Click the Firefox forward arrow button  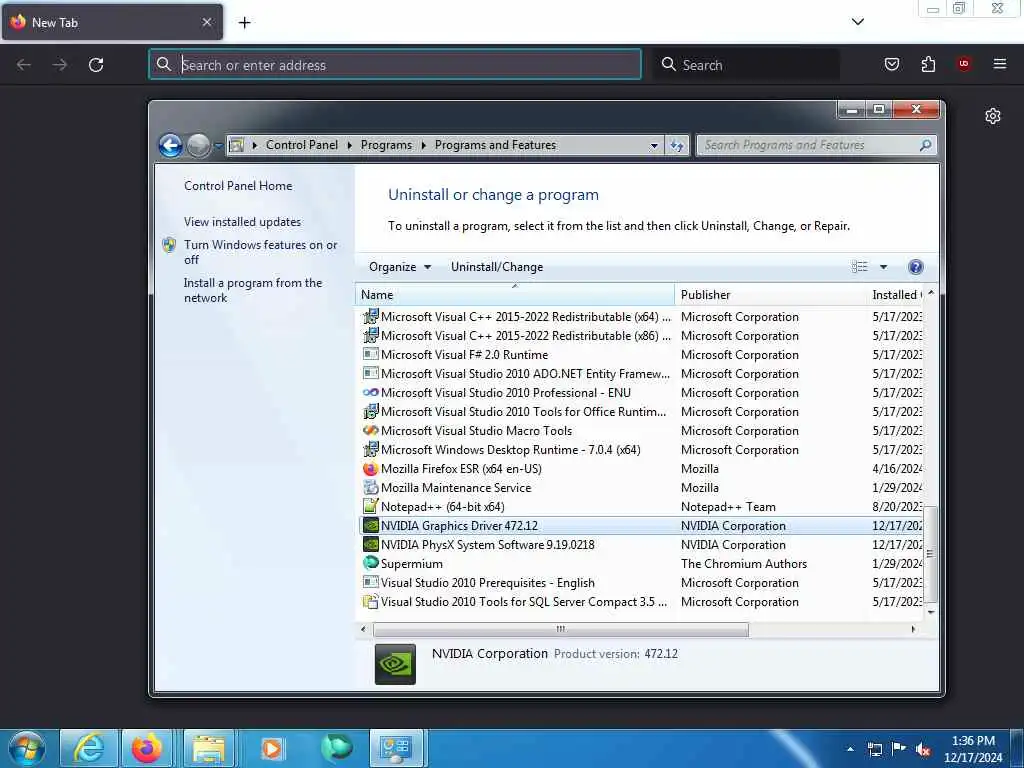coord(59,65)
